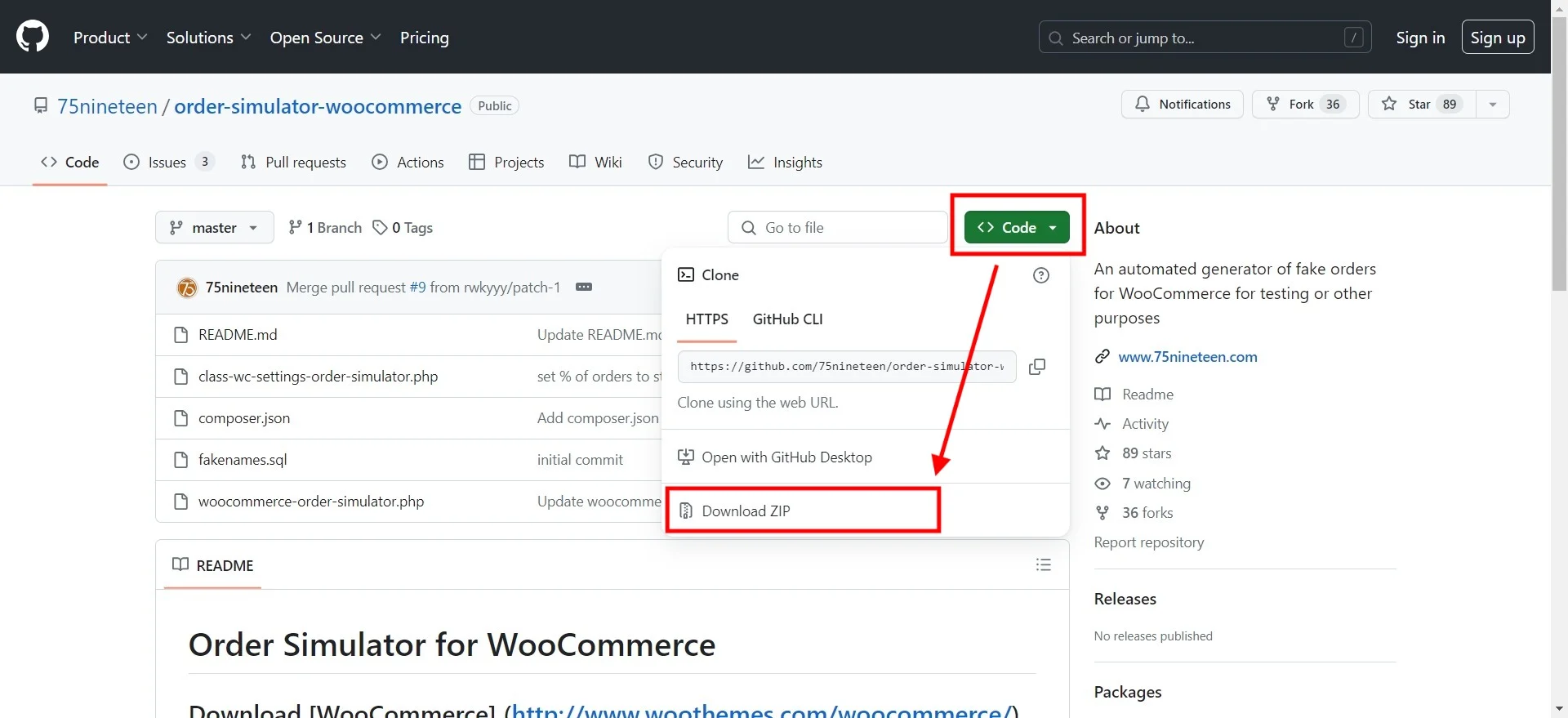1568x718 pixels.
Task: Copy the clone URL to clipboard
Action: (x=1037, y=367)
